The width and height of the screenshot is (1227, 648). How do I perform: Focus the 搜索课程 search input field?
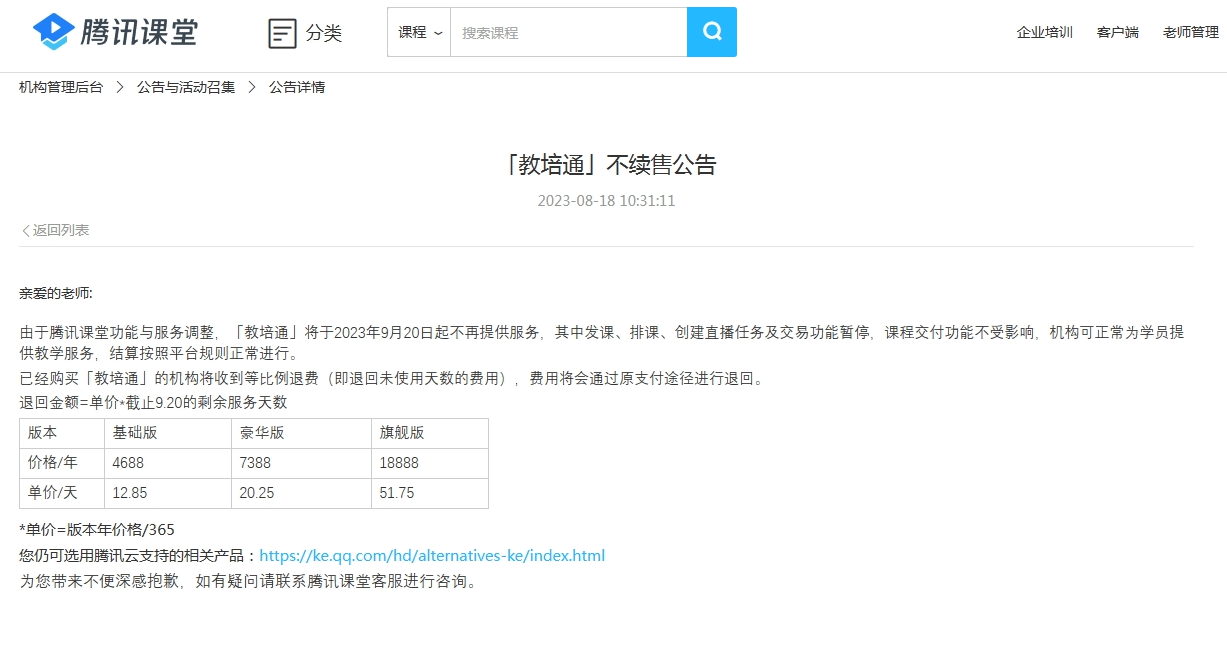[568, 32]
